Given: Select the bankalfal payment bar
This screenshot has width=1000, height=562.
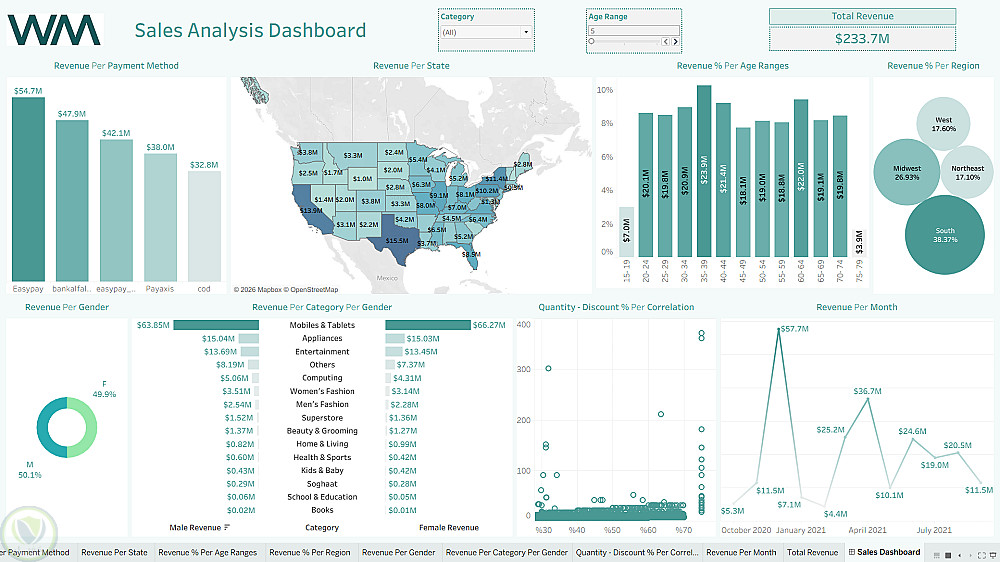Looking at the screenshot, I should click(72, 200).
